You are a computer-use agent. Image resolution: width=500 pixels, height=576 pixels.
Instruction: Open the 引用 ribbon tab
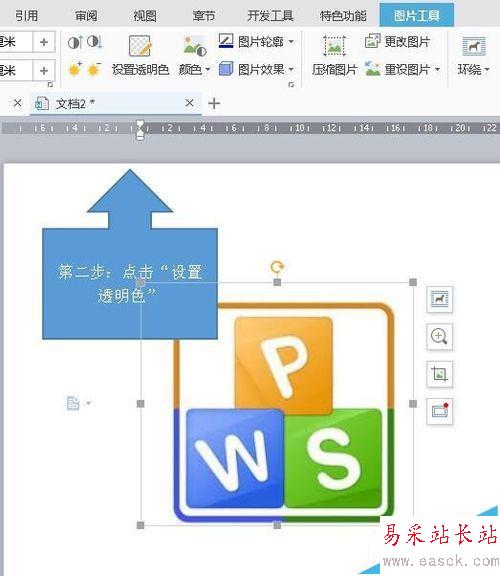coord(26,15)
